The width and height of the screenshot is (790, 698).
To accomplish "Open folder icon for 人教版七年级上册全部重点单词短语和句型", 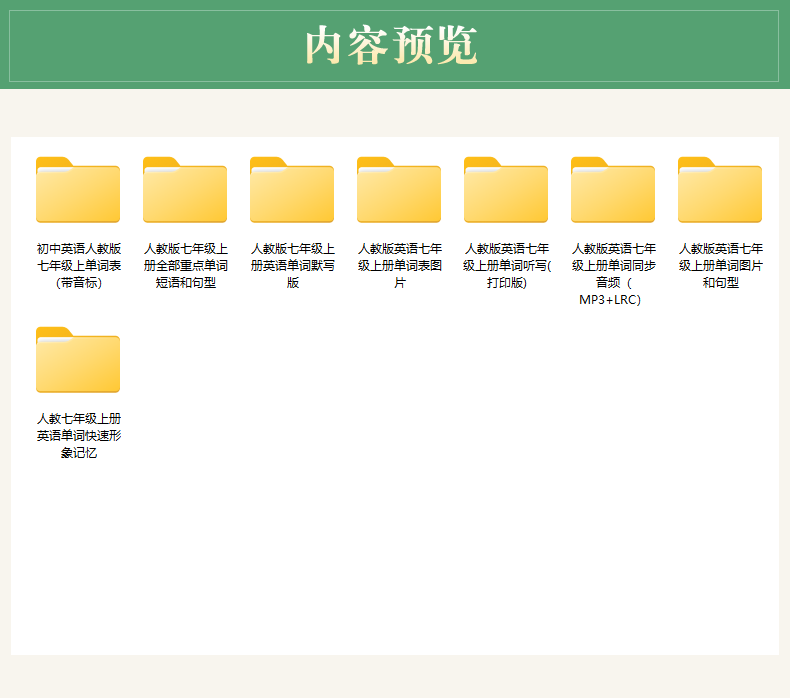I will (x=185, y=189).
